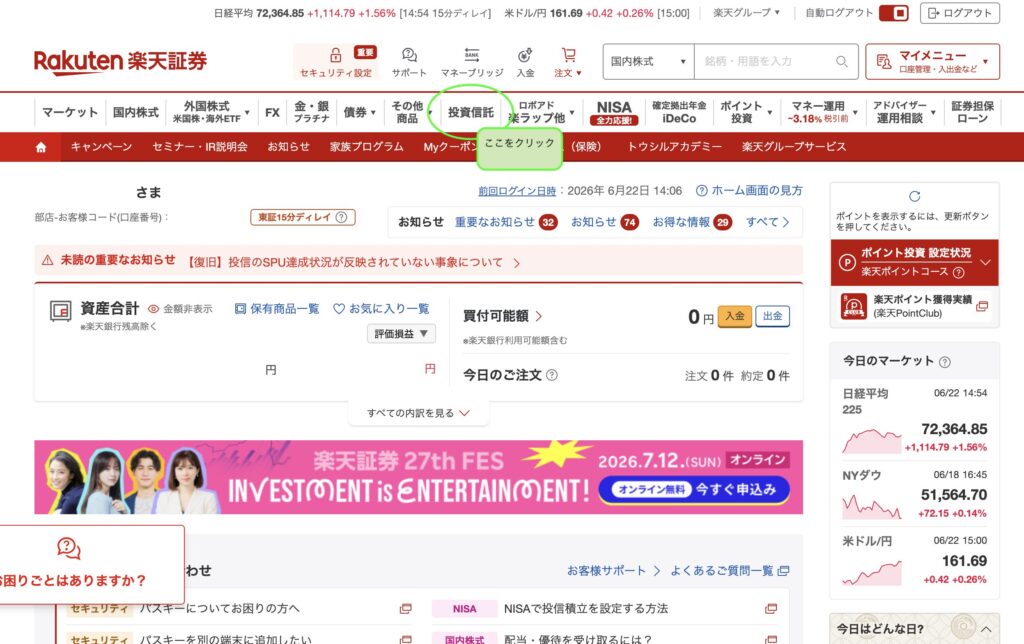Click help icon beside 今日のマーケット

tap(944, 362)
